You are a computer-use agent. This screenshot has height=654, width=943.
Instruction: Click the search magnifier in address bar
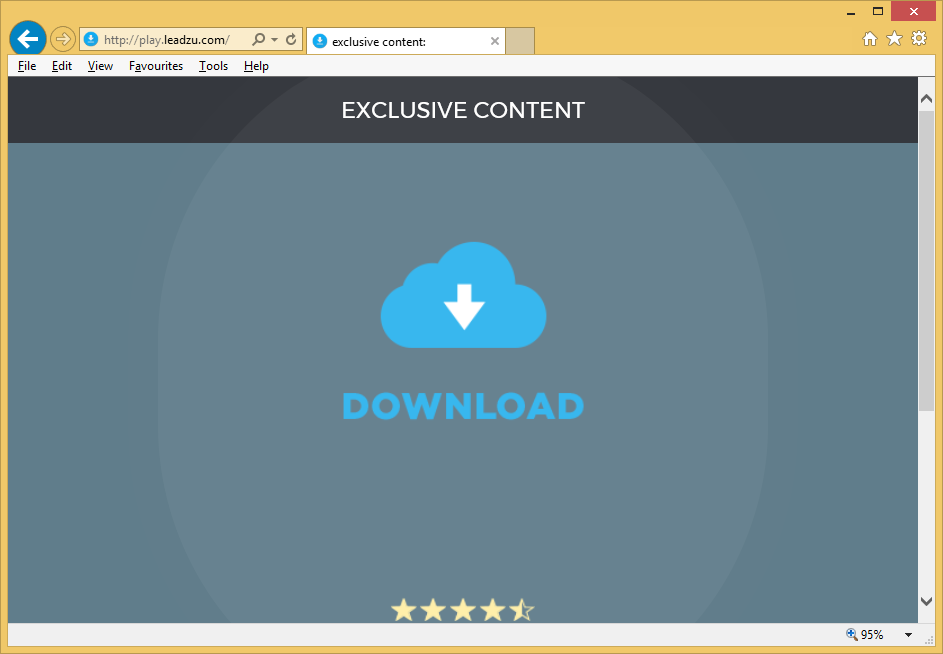click(x=258, y=40)
